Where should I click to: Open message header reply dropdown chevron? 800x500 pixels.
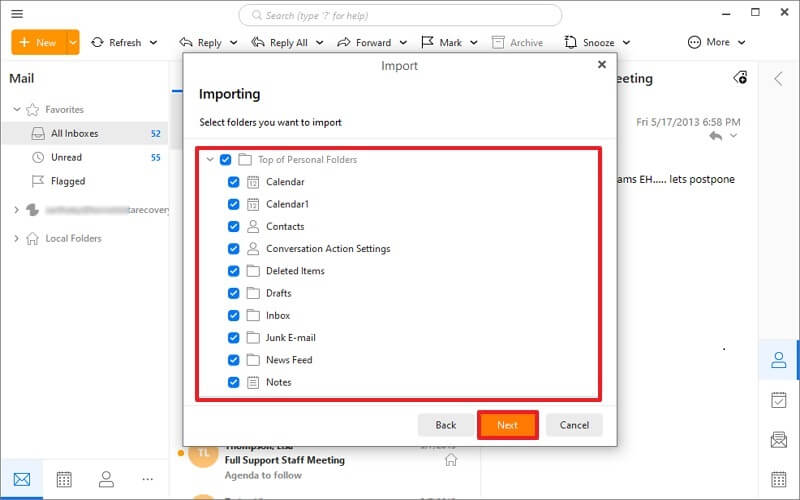pos(733,136)
